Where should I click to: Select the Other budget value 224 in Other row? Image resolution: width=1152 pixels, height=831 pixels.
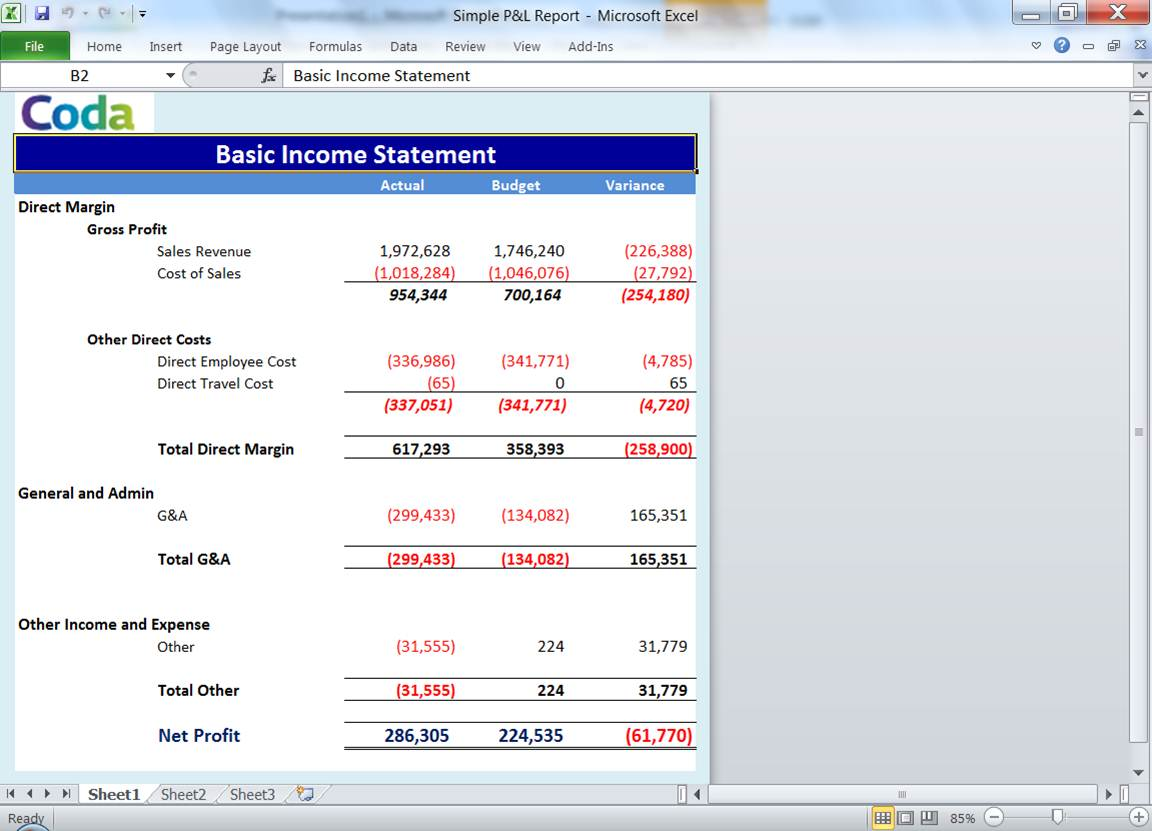pos(550,646)
